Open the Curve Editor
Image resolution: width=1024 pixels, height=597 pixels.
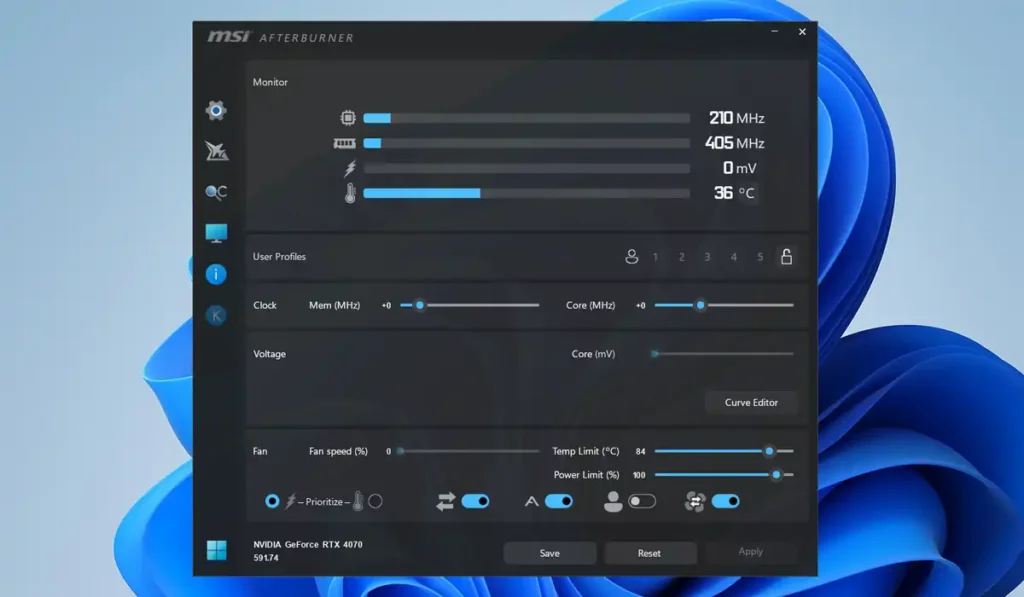pyautogui.click(x=751, y=402)
